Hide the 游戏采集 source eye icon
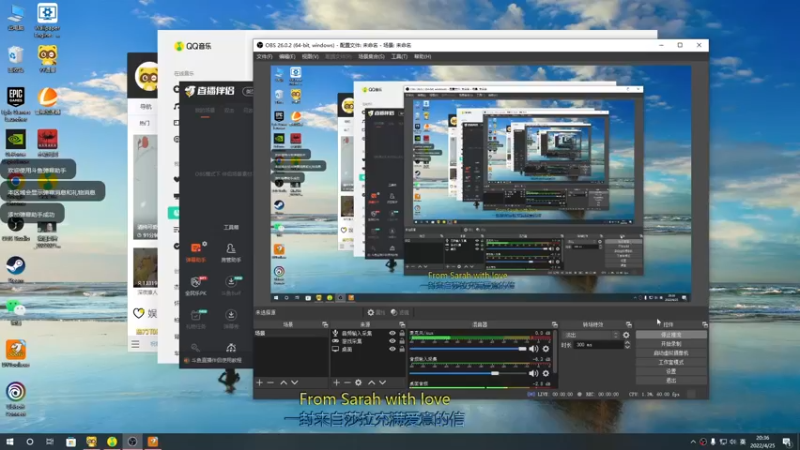The height and width of the screenshot is (450, 800). [392, 341]
